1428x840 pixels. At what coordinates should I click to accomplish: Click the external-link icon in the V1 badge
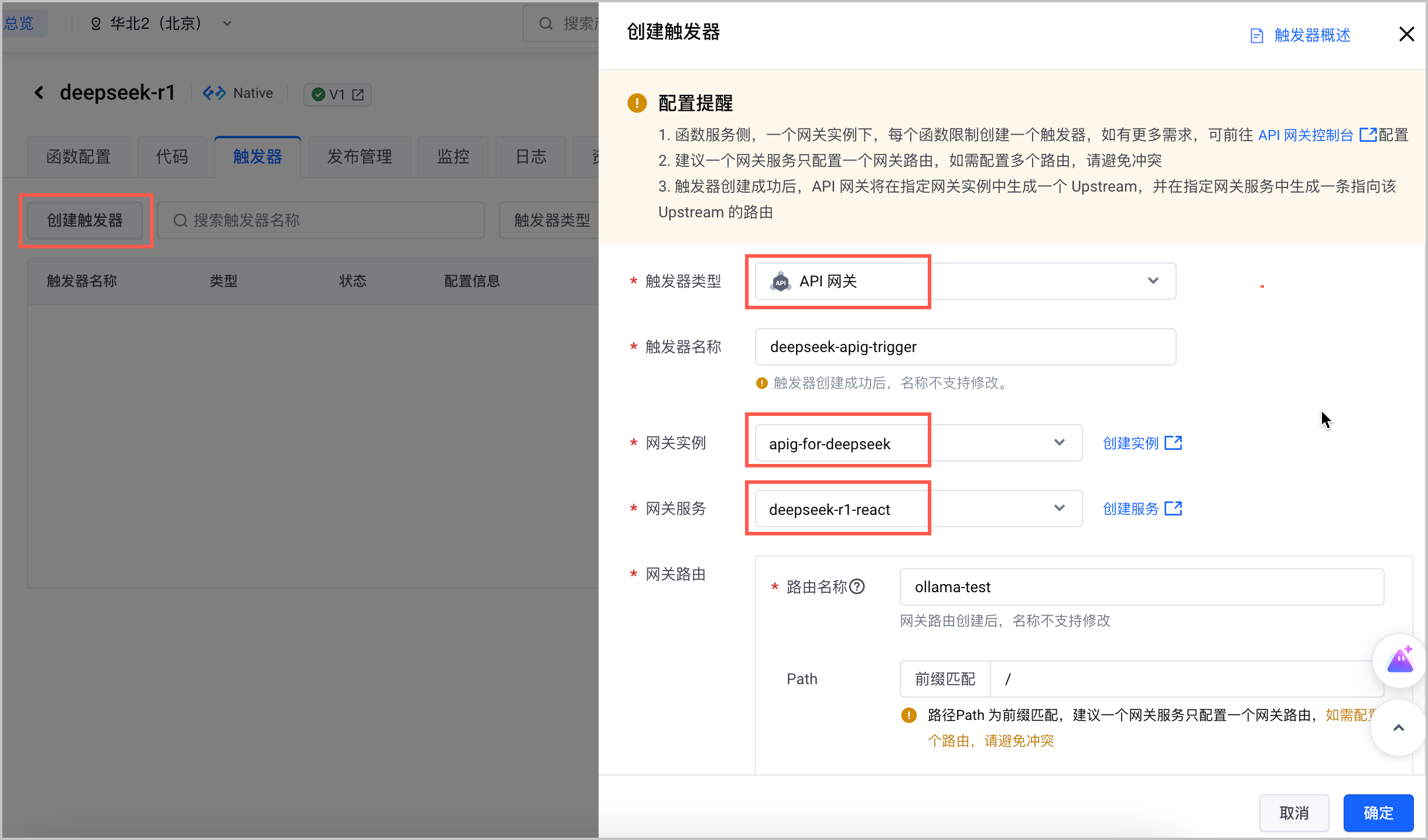click(358, 94)
